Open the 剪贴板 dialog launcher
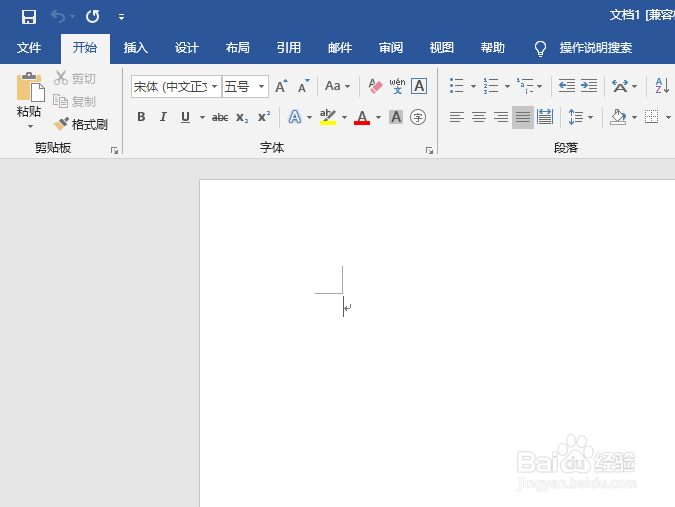The height and width of the screenshot is (507, 675). tap(114, 150)
